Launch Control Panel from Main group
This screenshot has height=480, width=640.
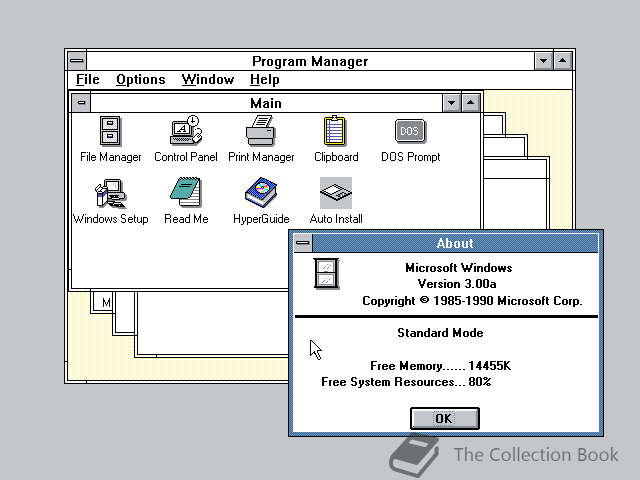pos(186,131)
